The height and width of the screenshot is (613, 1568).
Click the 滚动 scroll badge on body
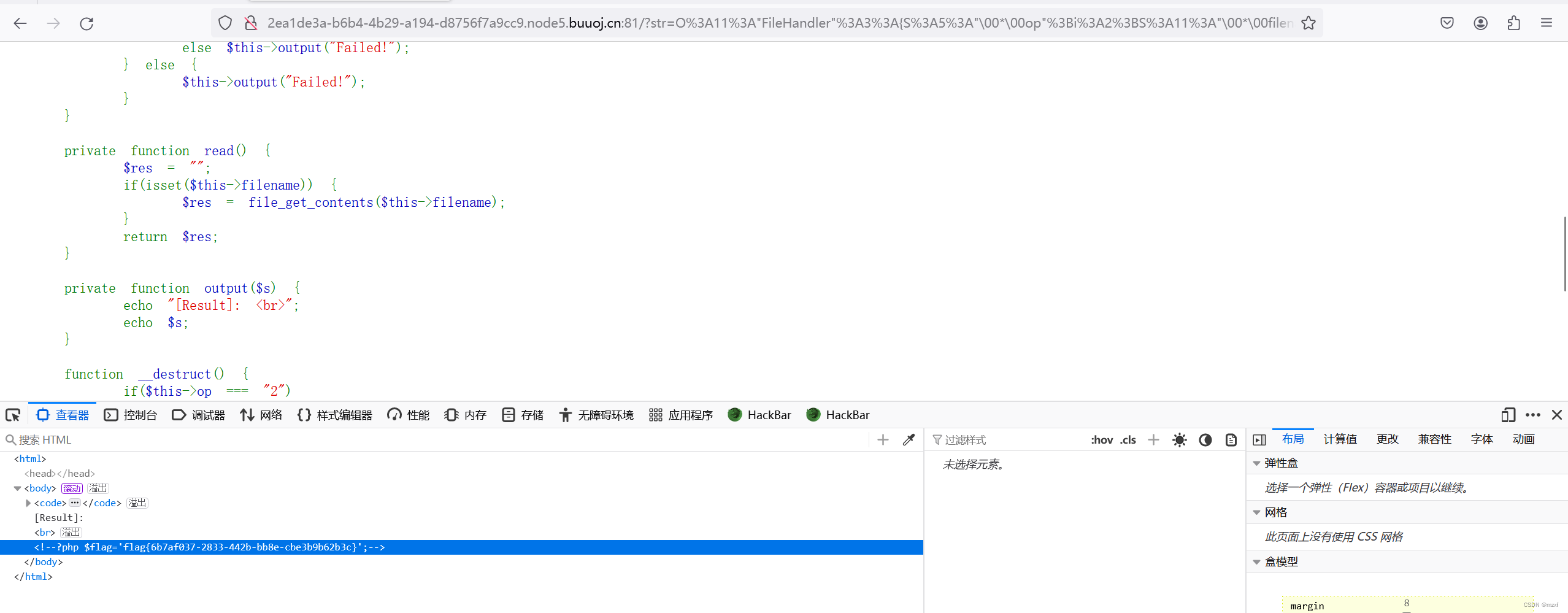[72, 488]
